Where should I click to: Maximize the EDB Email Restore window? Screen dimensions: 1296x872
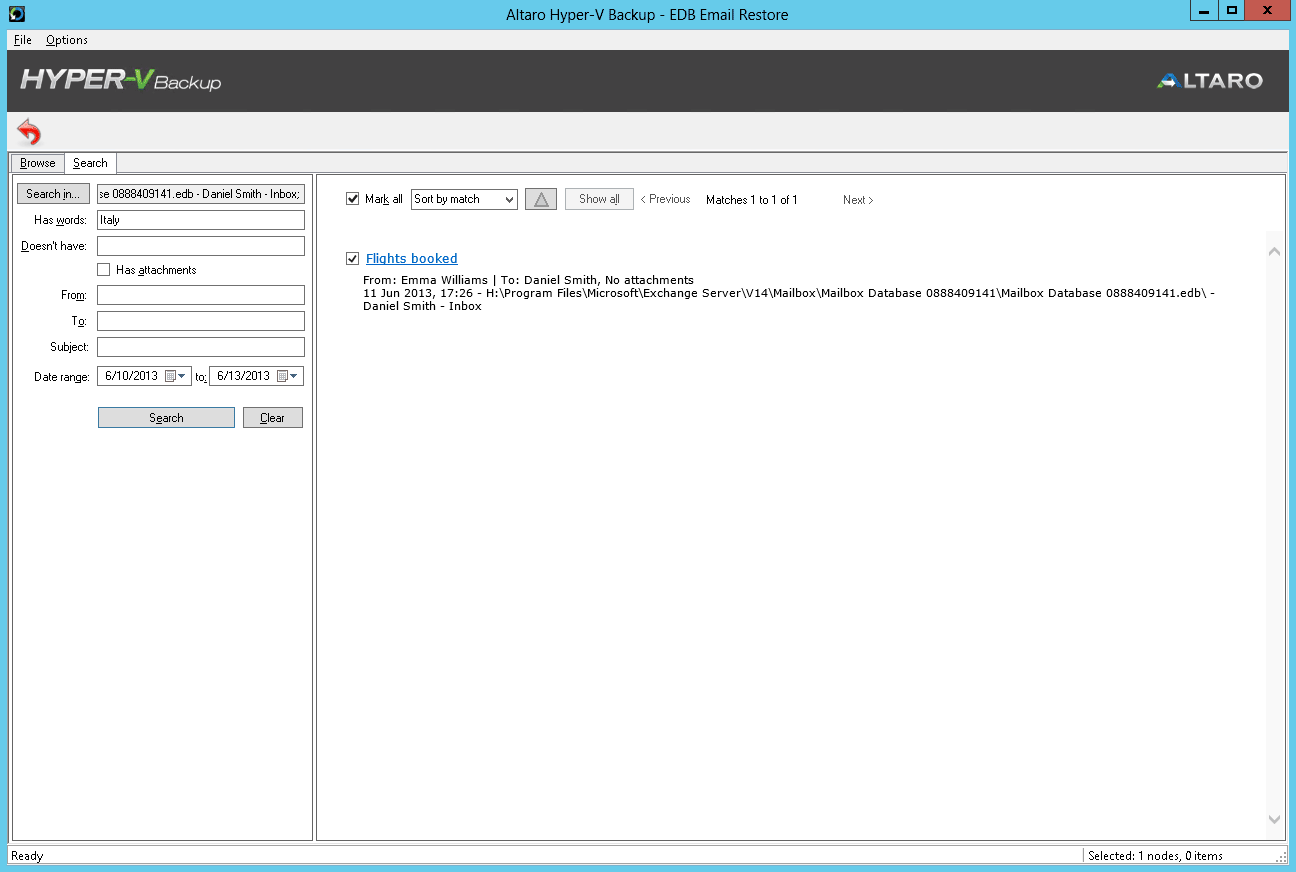(x=1232, y=10)
